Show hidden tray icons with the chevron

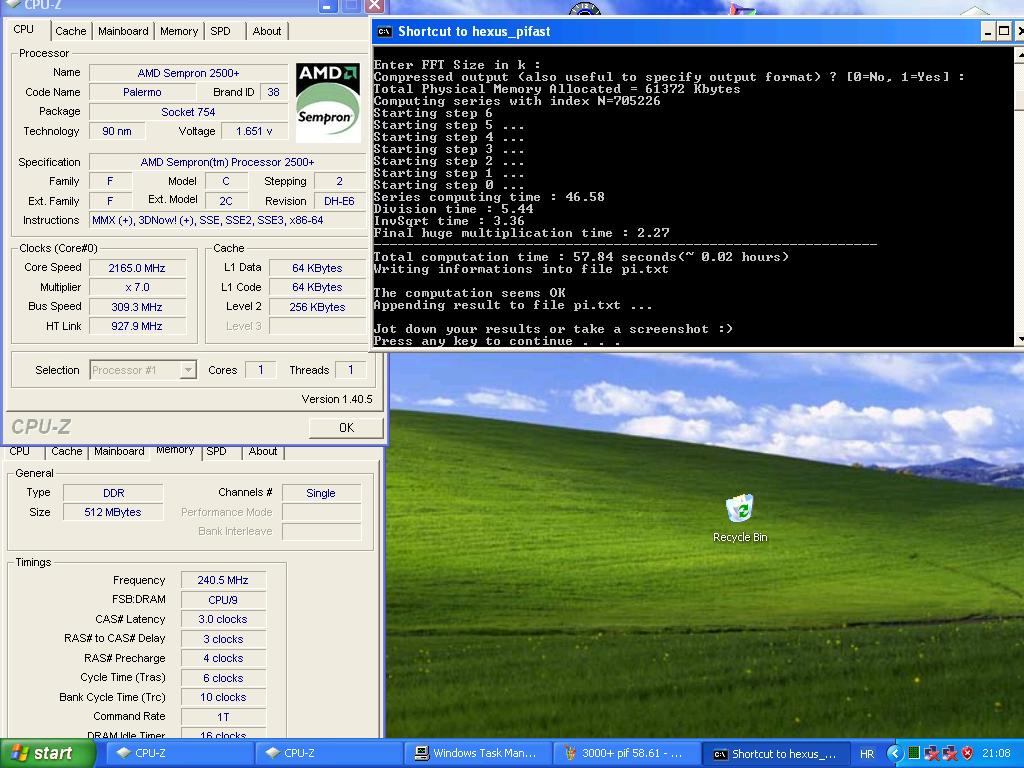[x=895, y=754]
